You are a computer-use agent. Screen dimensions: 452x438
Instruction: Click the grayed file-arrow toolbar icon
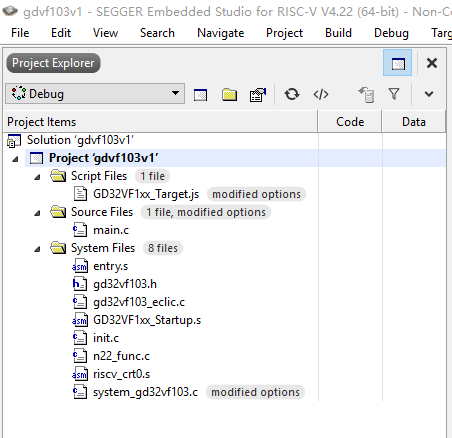[366, 95]
